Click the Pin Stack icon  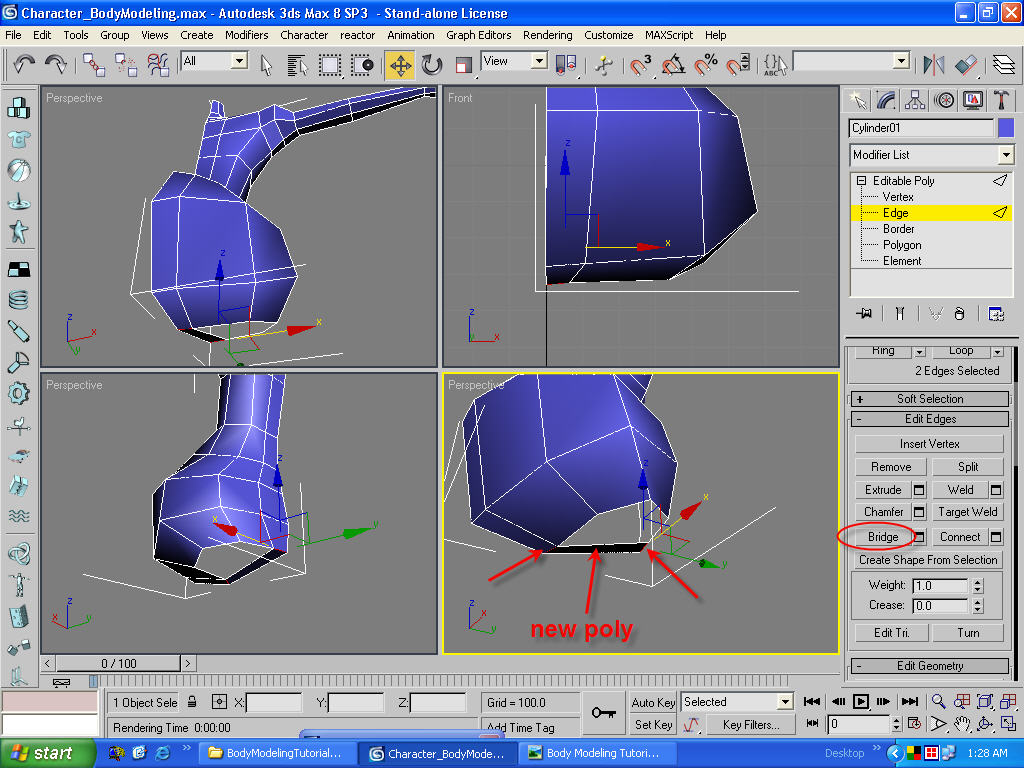click(864, 314)
